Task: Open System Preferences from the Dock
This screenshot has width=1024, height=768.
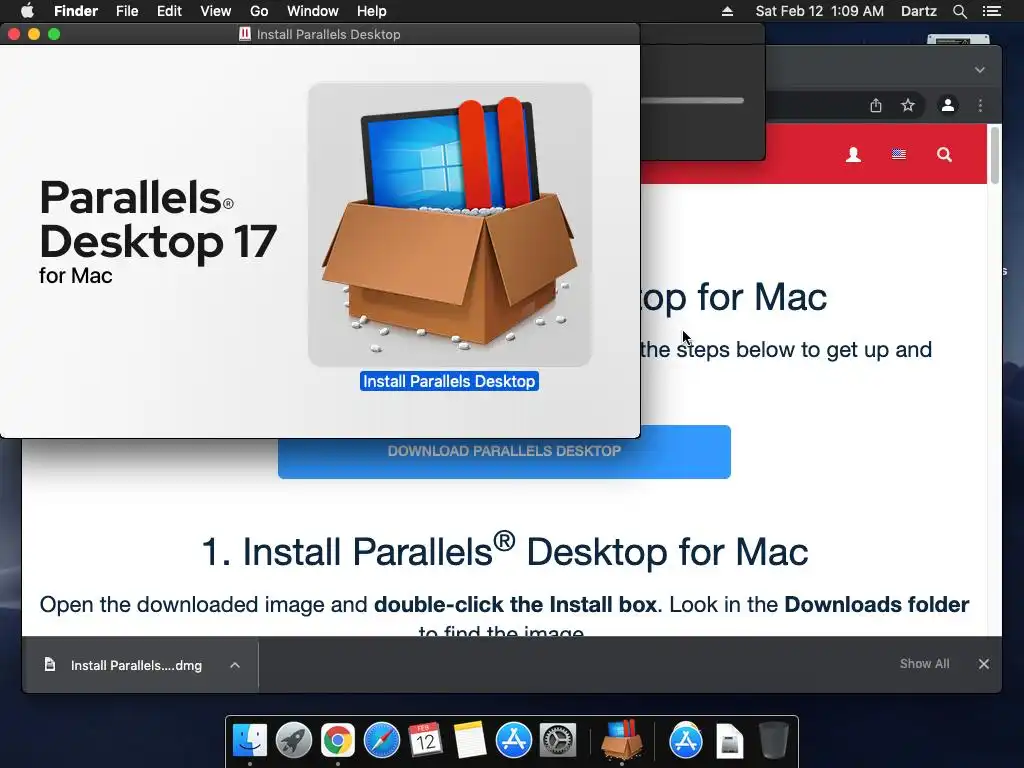Action: point(558,741)
